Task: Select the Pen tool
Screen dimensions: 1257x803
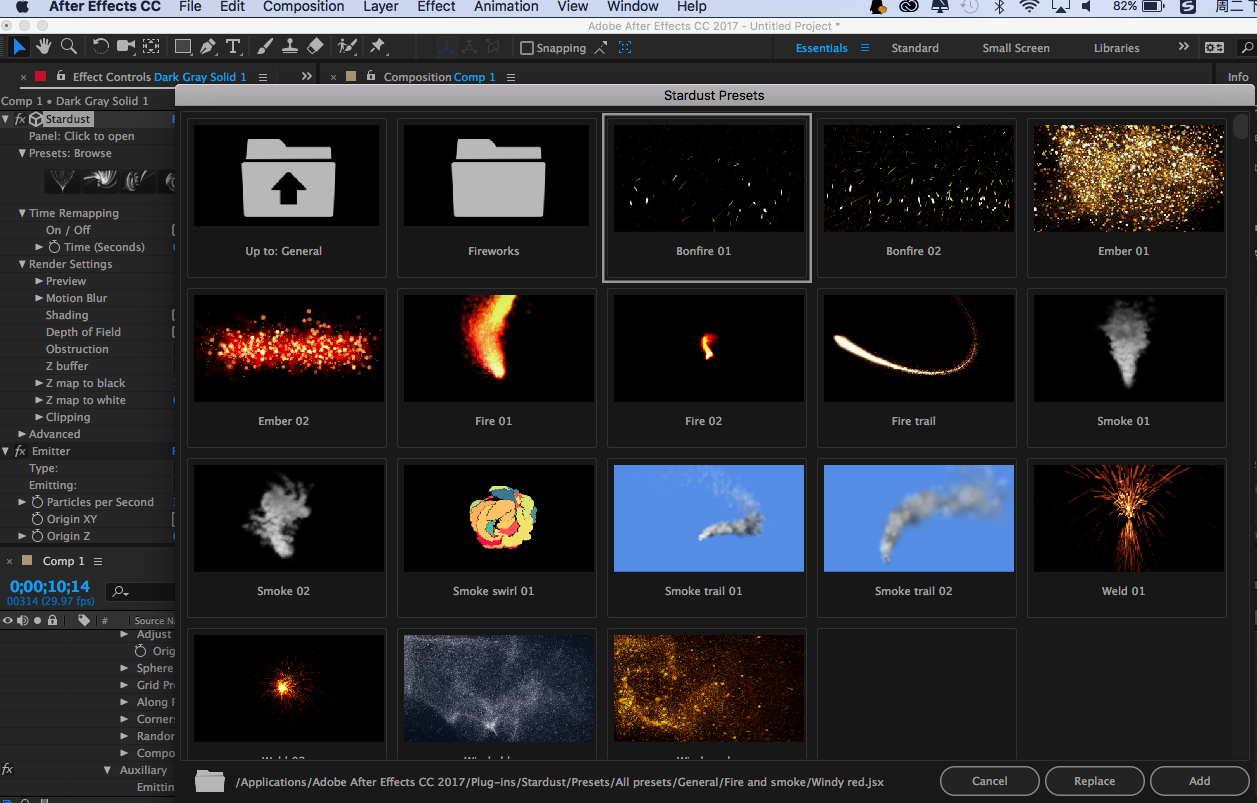Action: (207, 46)
